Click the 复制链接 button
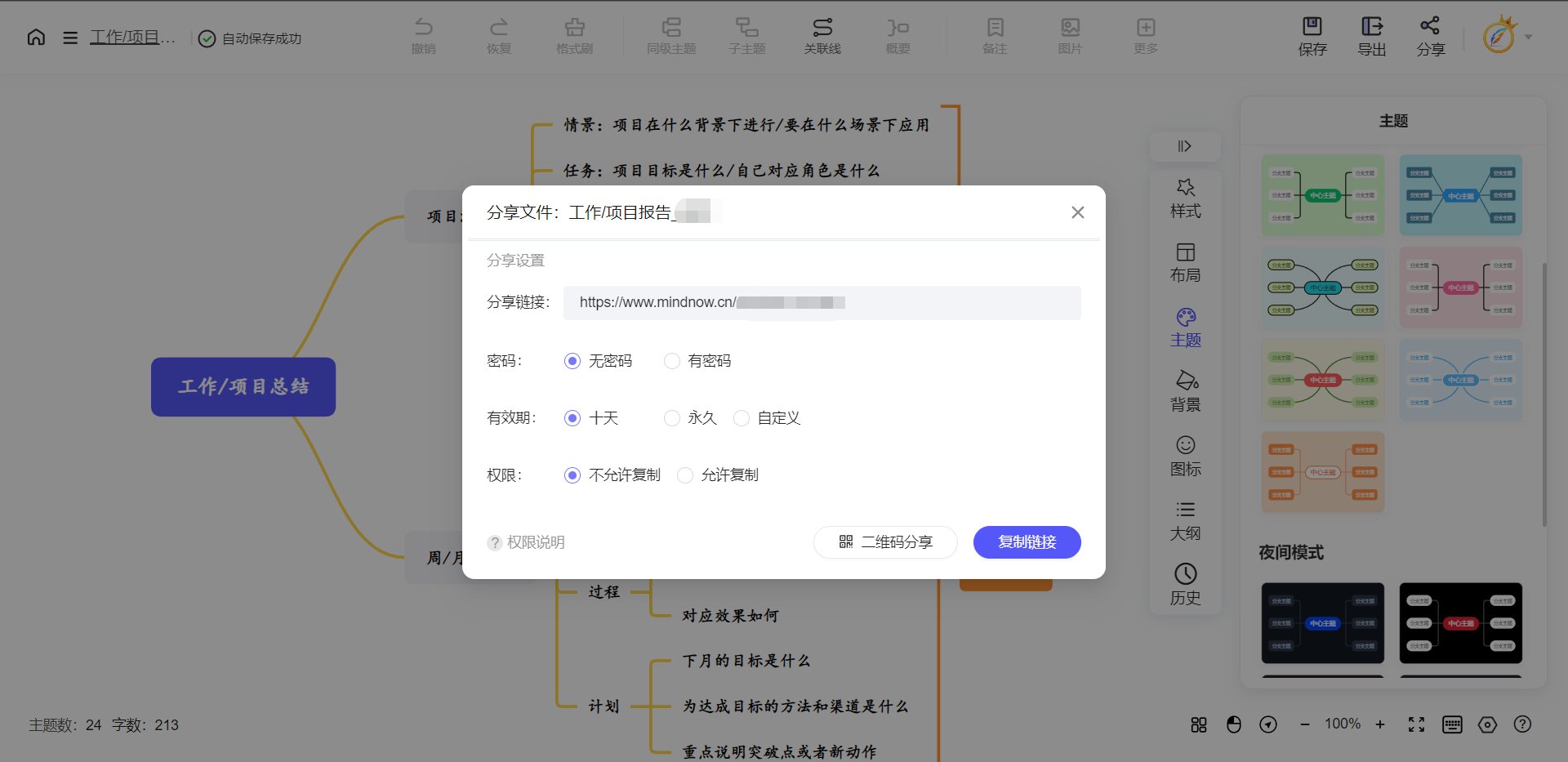This screenshot has height=762, width=1568. point(1027,541)
